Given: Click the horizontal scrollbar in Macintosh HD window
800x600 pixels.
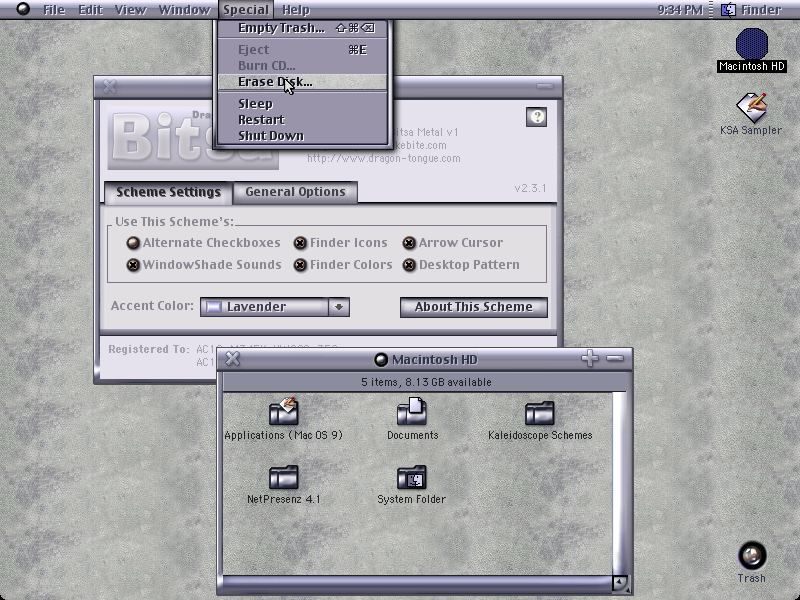Looking at the screenshot, I should point(417,582).
